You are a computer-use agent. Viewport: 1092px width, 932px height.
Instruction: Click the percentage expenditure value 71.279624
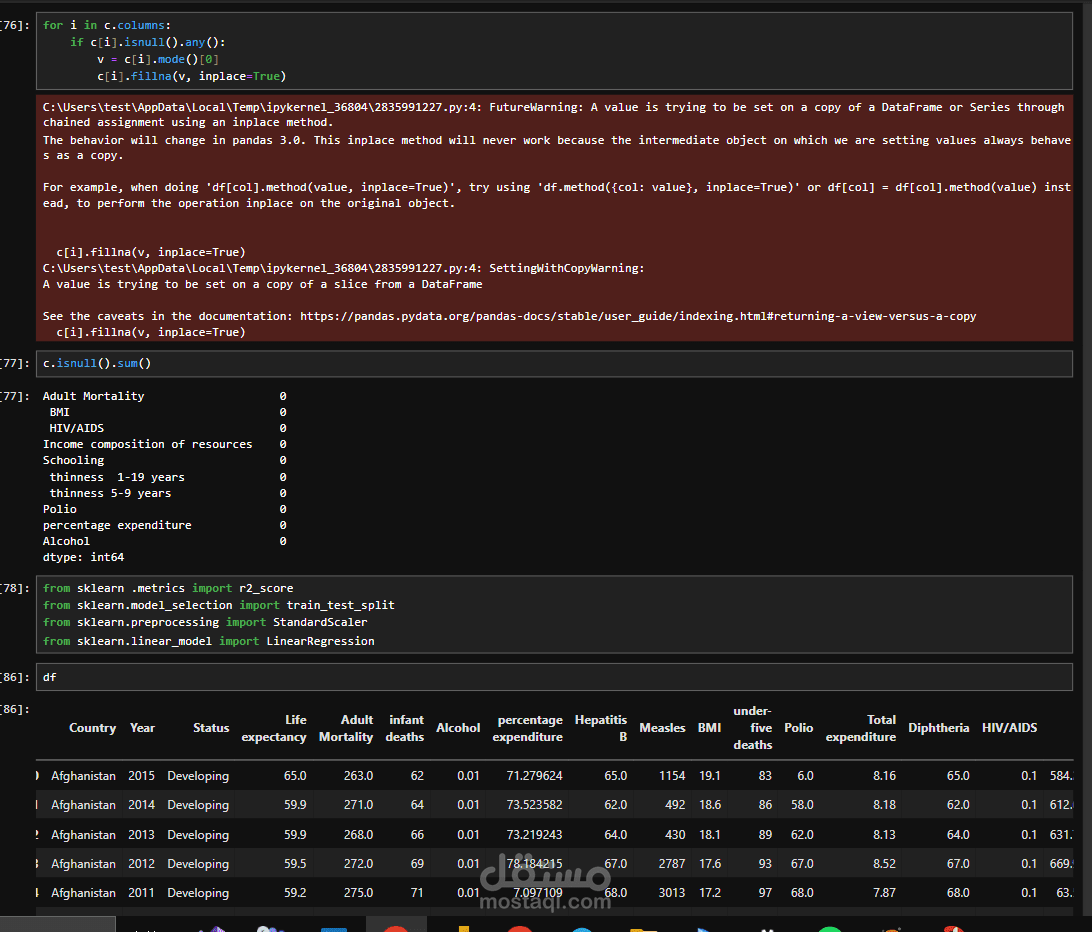click(x=534, y=776)
